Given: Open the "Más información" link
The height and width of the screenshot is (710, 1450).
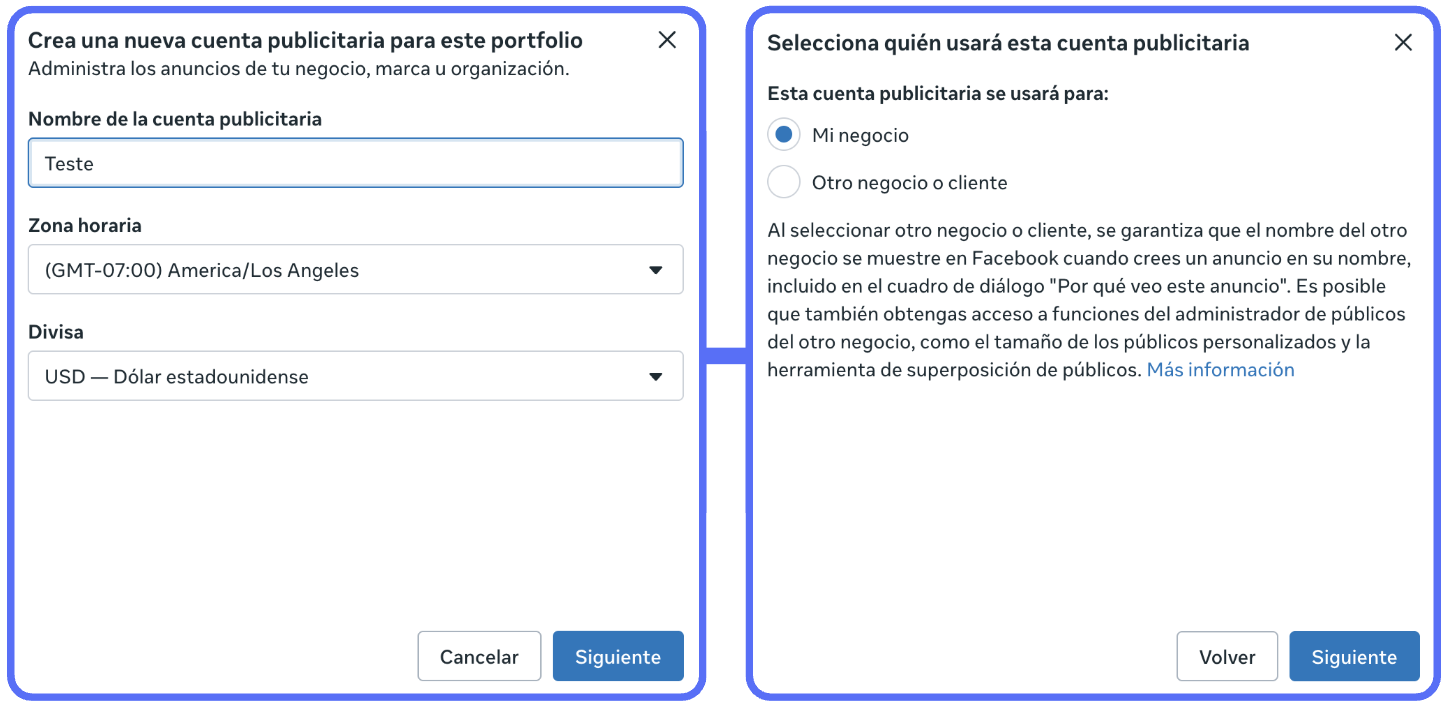Looking at the screenshot, I should pos(1220,370).
